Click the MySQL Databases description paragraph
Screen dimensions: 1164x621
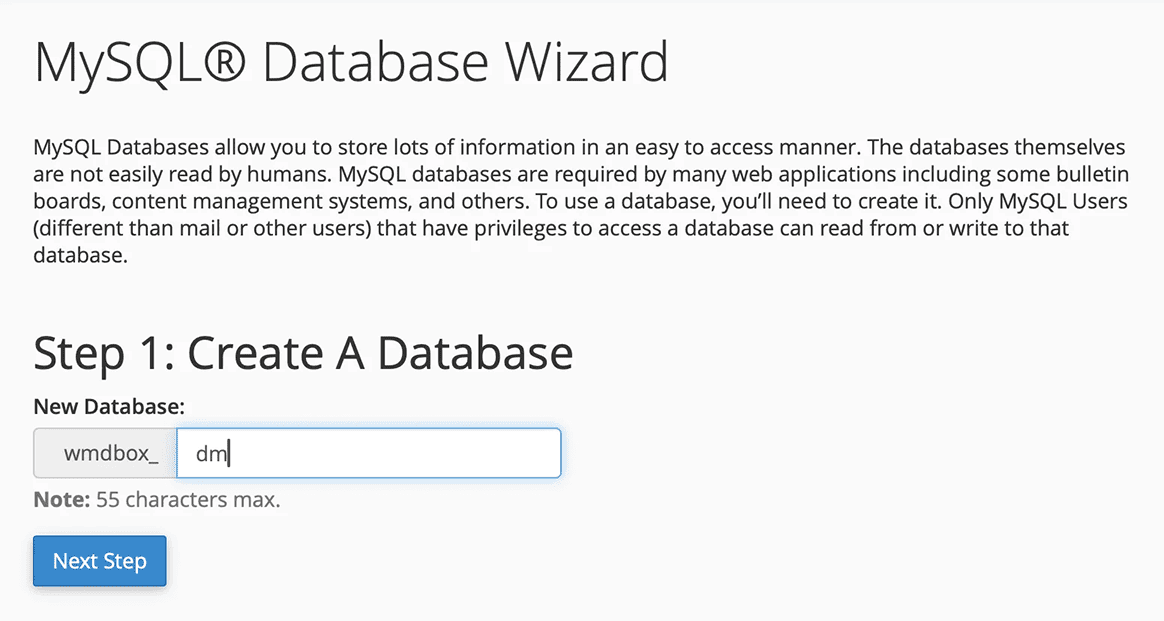(581, 201)
